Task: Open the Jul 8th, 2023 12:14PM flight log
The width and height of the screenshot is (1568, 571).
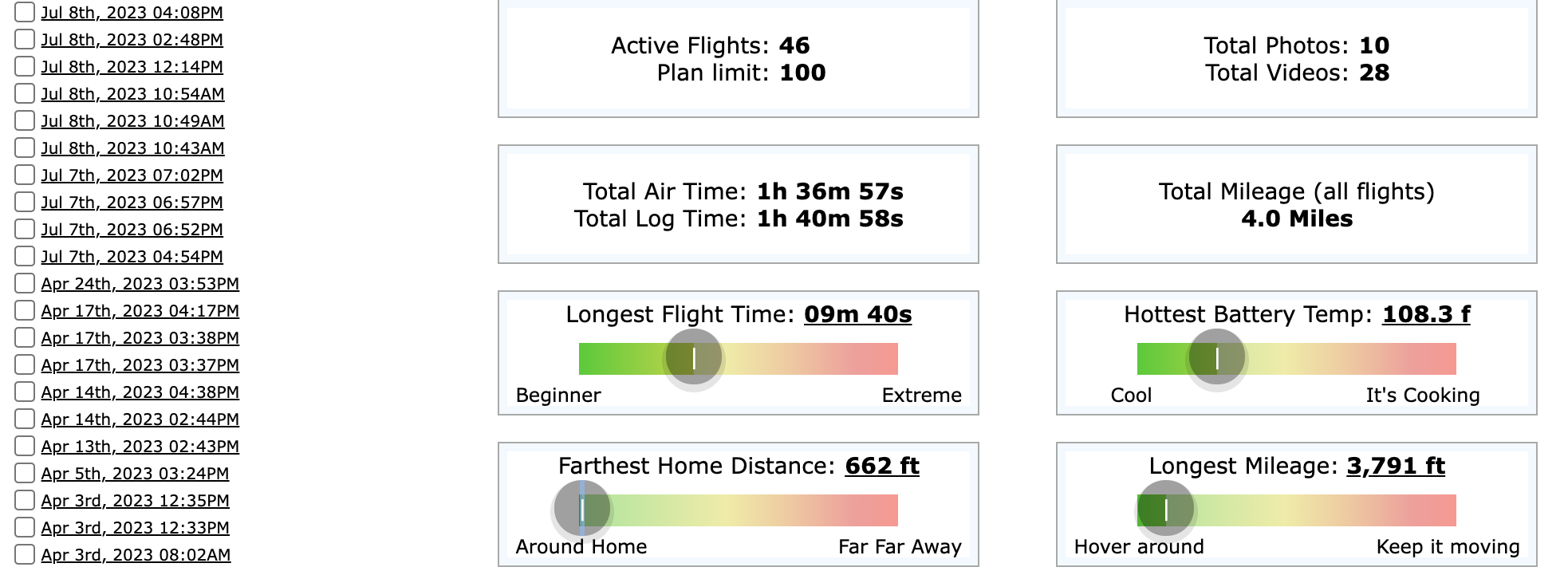Action: coord(132,67)
